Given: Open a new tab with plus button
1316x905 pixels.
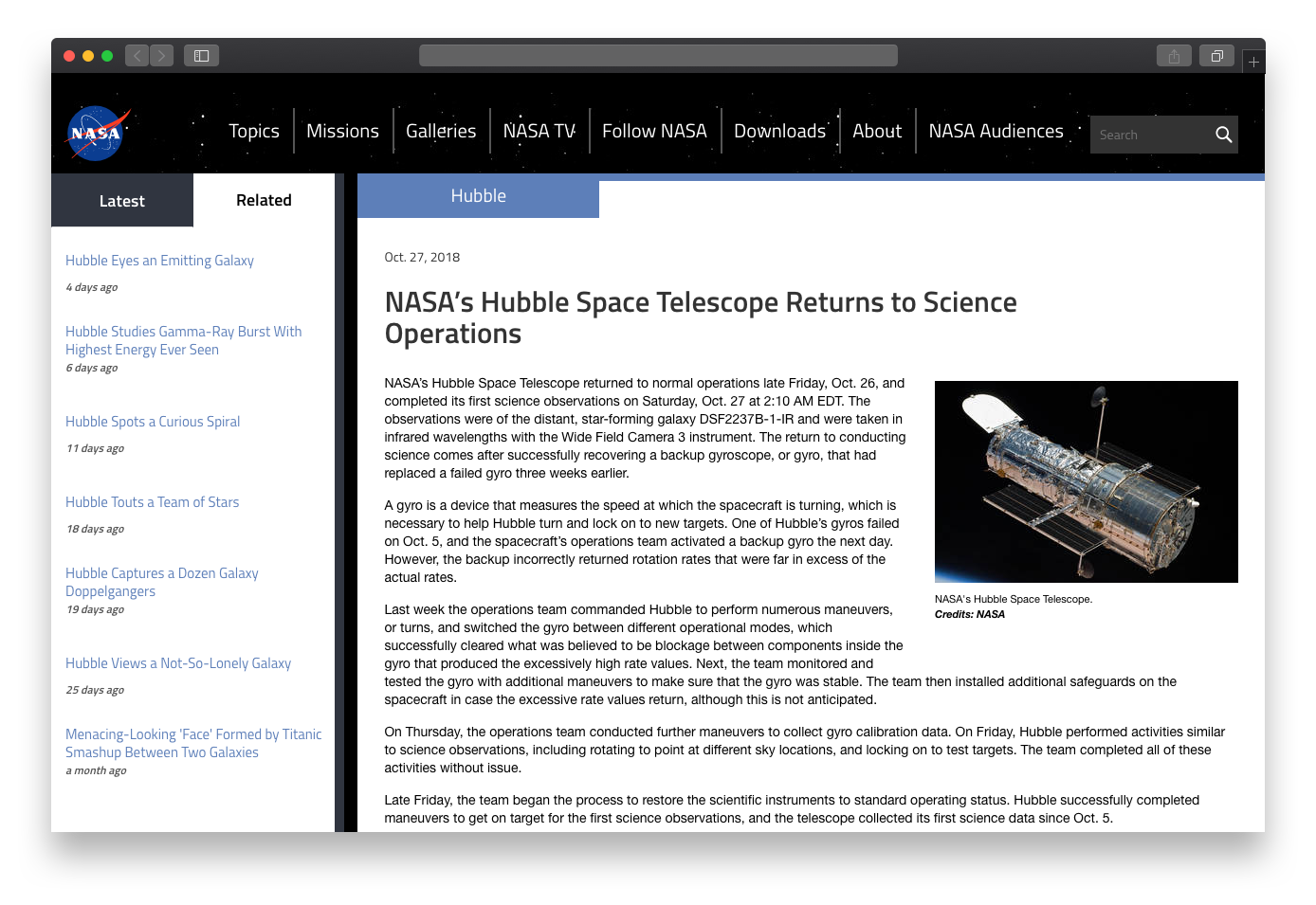Looking at the screenshot, I should (x=1253, y=62).
